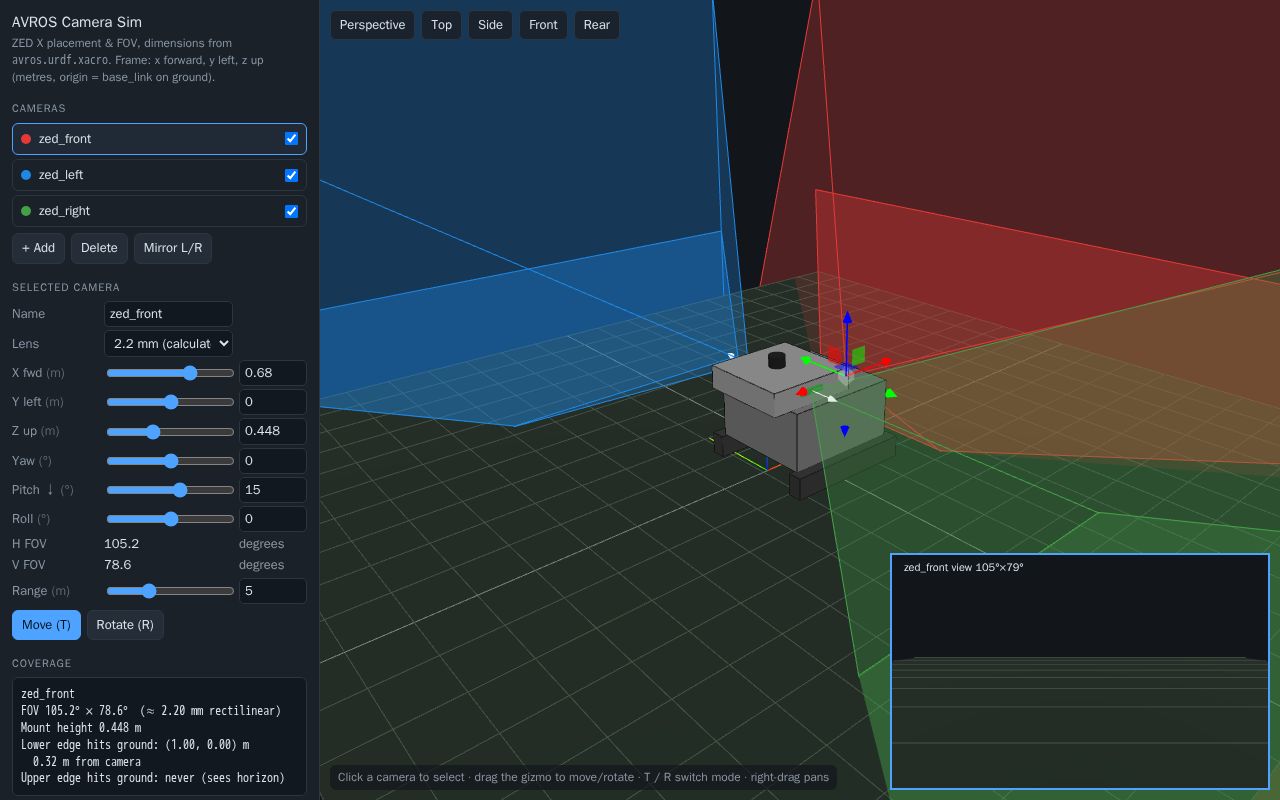
Task: Uncheck the zed_front visibility checkbox
Action: point(291,139)
